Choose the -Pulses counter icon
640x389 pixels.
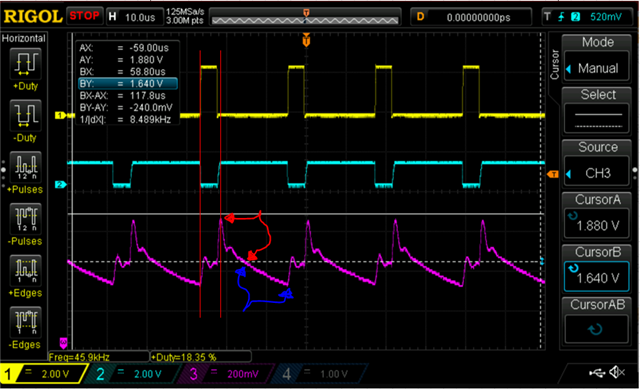[x=25, y=219]
